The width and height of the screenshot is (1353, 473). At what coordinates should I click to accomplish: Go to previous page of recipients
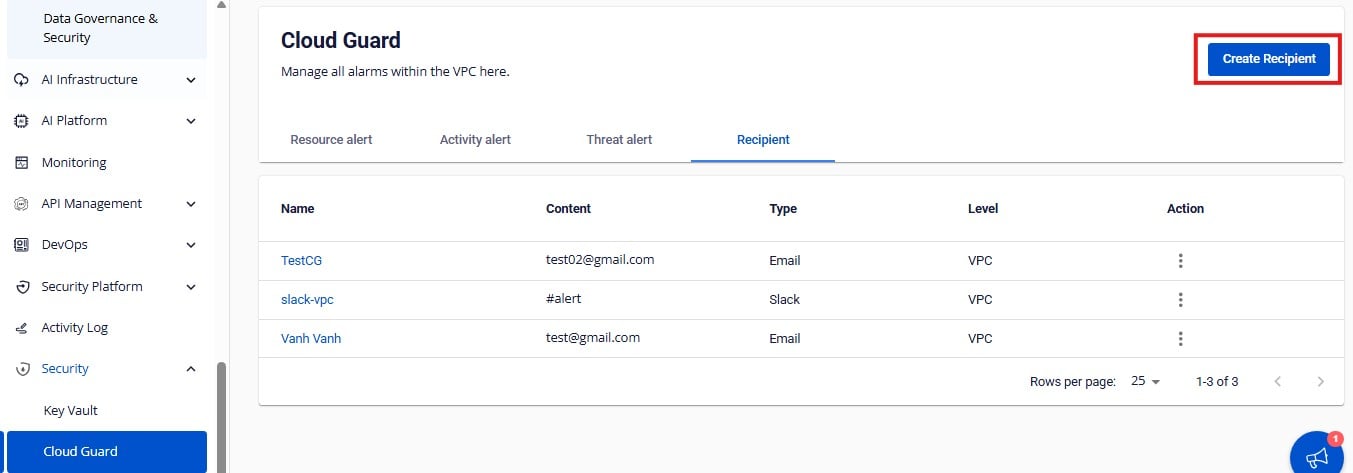1277,382
